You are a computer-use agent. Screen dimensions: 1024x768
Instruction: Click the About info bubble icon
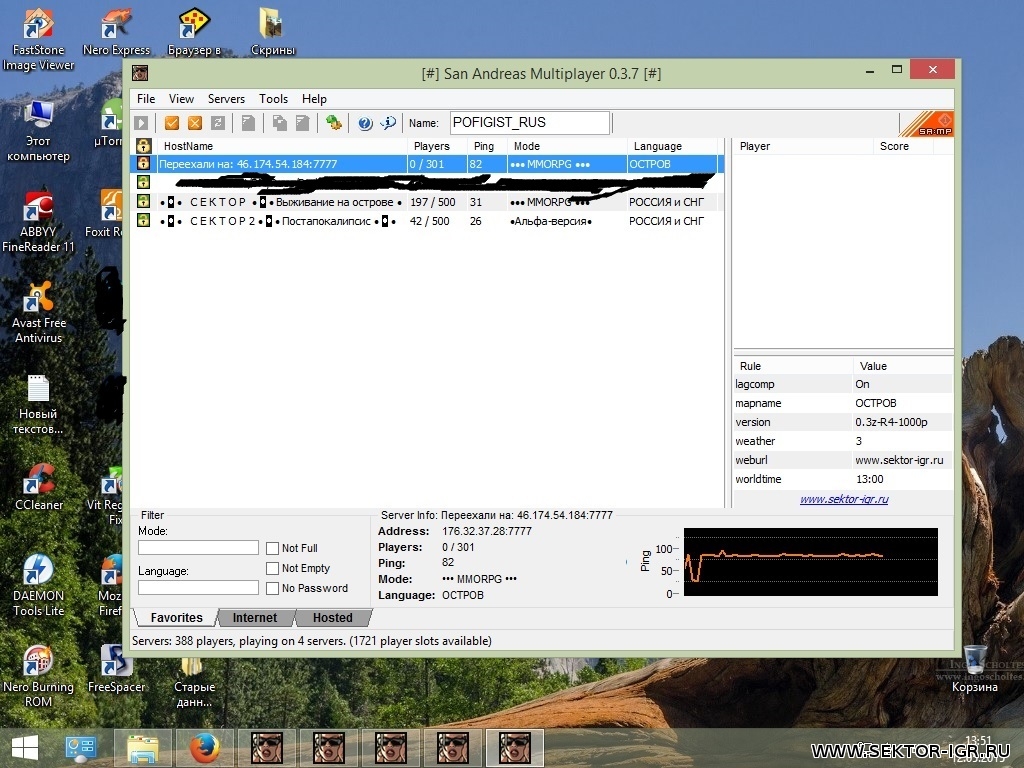(388, 123)
